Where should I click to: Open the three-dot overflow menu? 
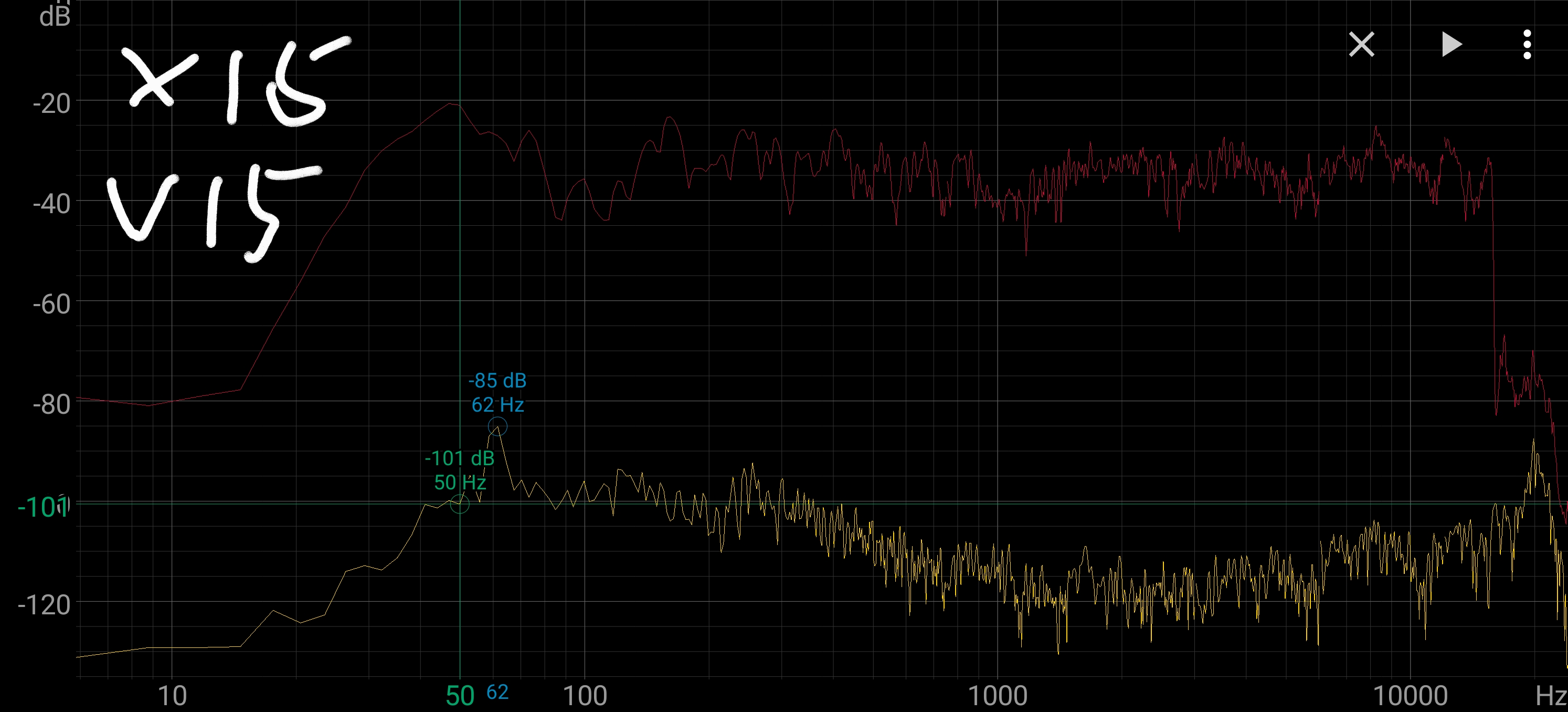(x=1527, y=45)
